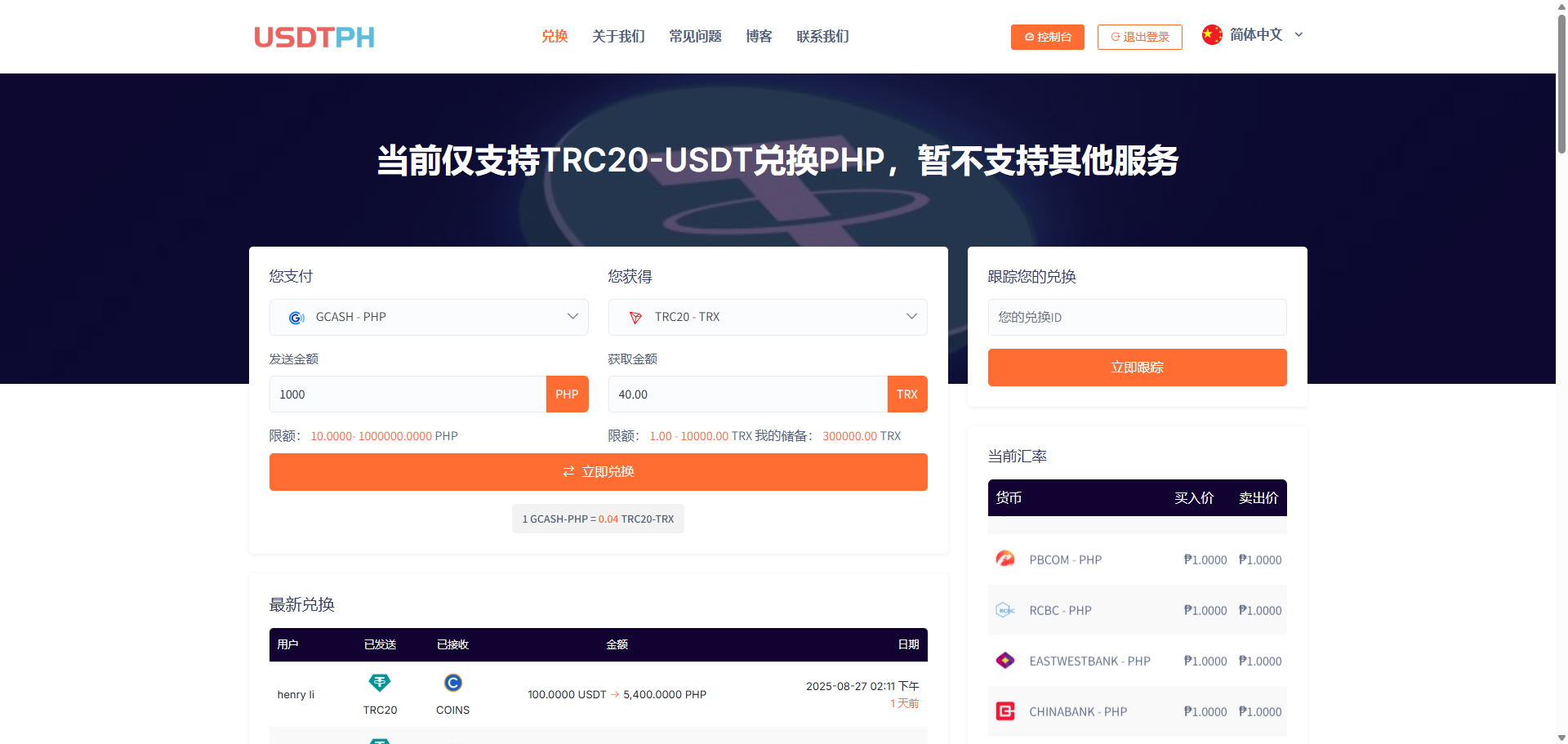Click the reserve amount 300000.00 TRX

(862, 436)
